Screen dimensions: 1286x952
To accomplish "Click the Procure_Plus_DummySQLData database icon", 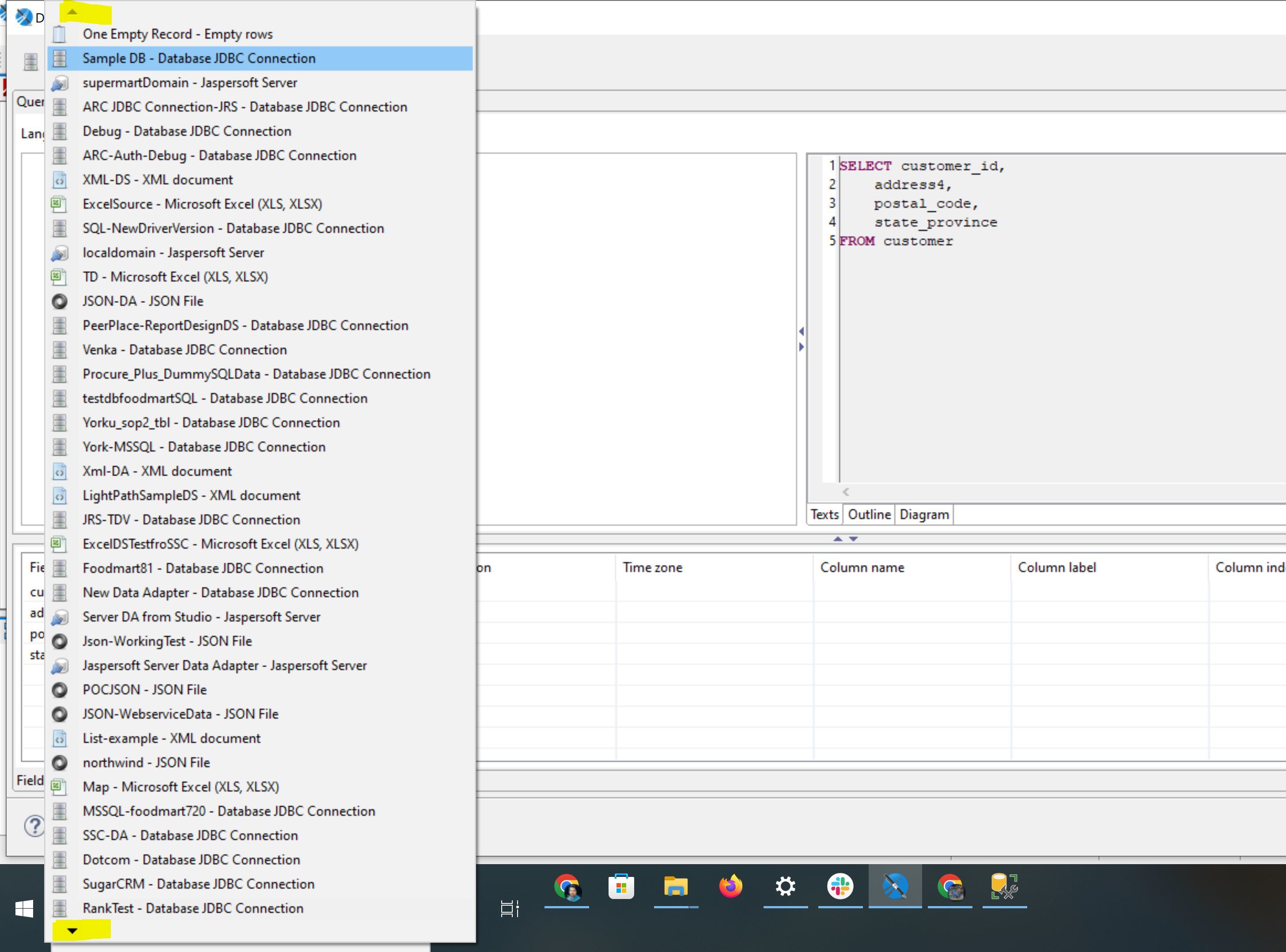I will tap(59, 374).
